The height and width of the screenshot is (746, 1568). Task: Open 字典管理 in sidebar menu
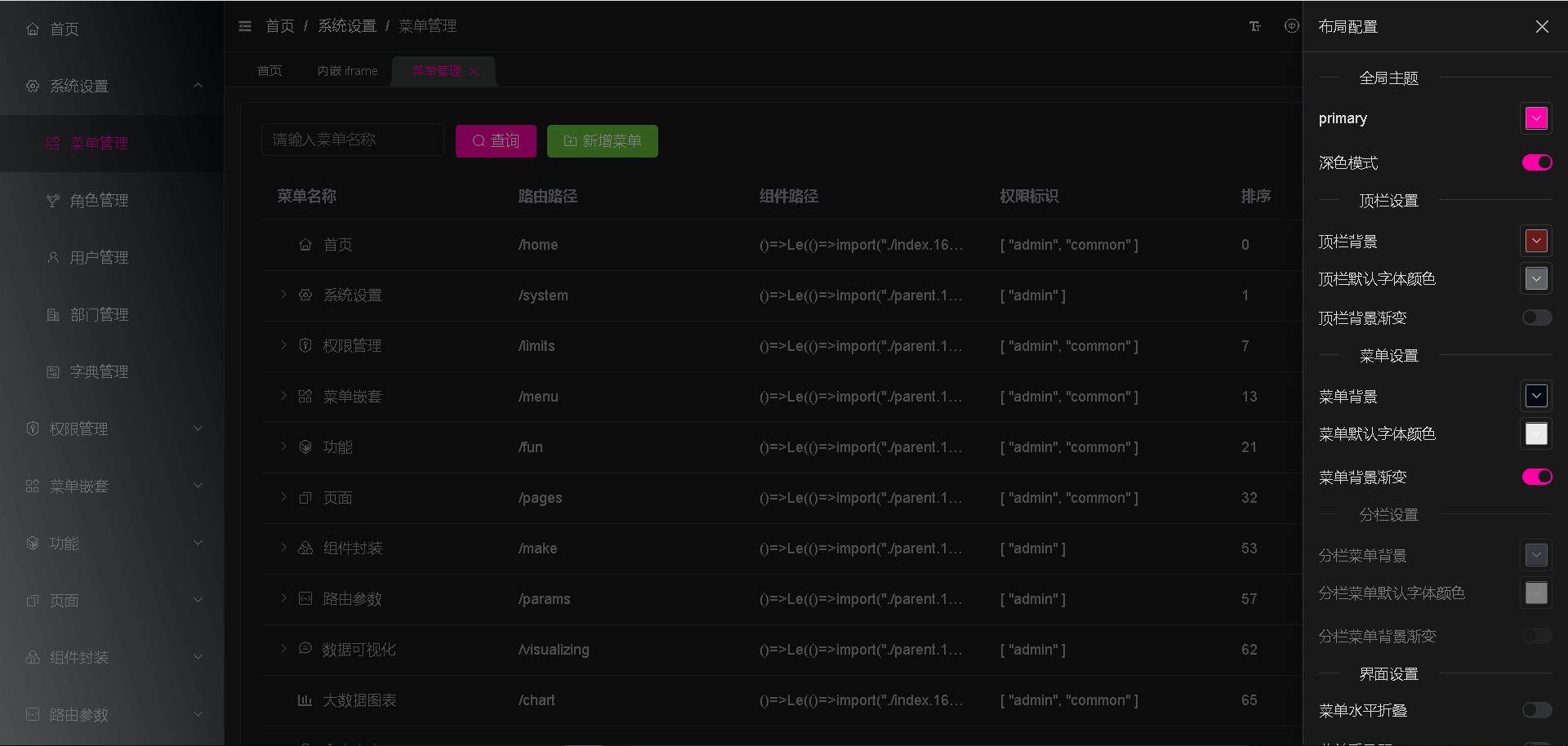(112, 371)
